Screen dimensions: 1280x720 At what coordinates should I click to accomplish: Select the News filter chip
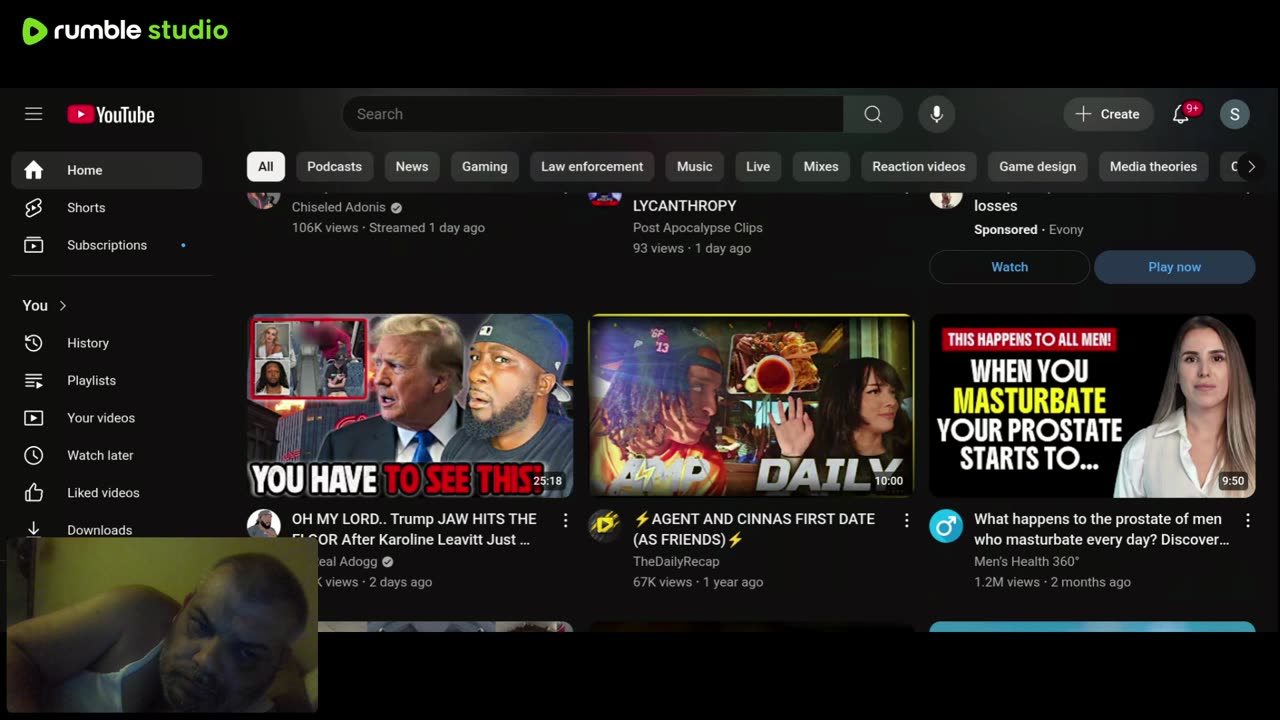point(412,167)
